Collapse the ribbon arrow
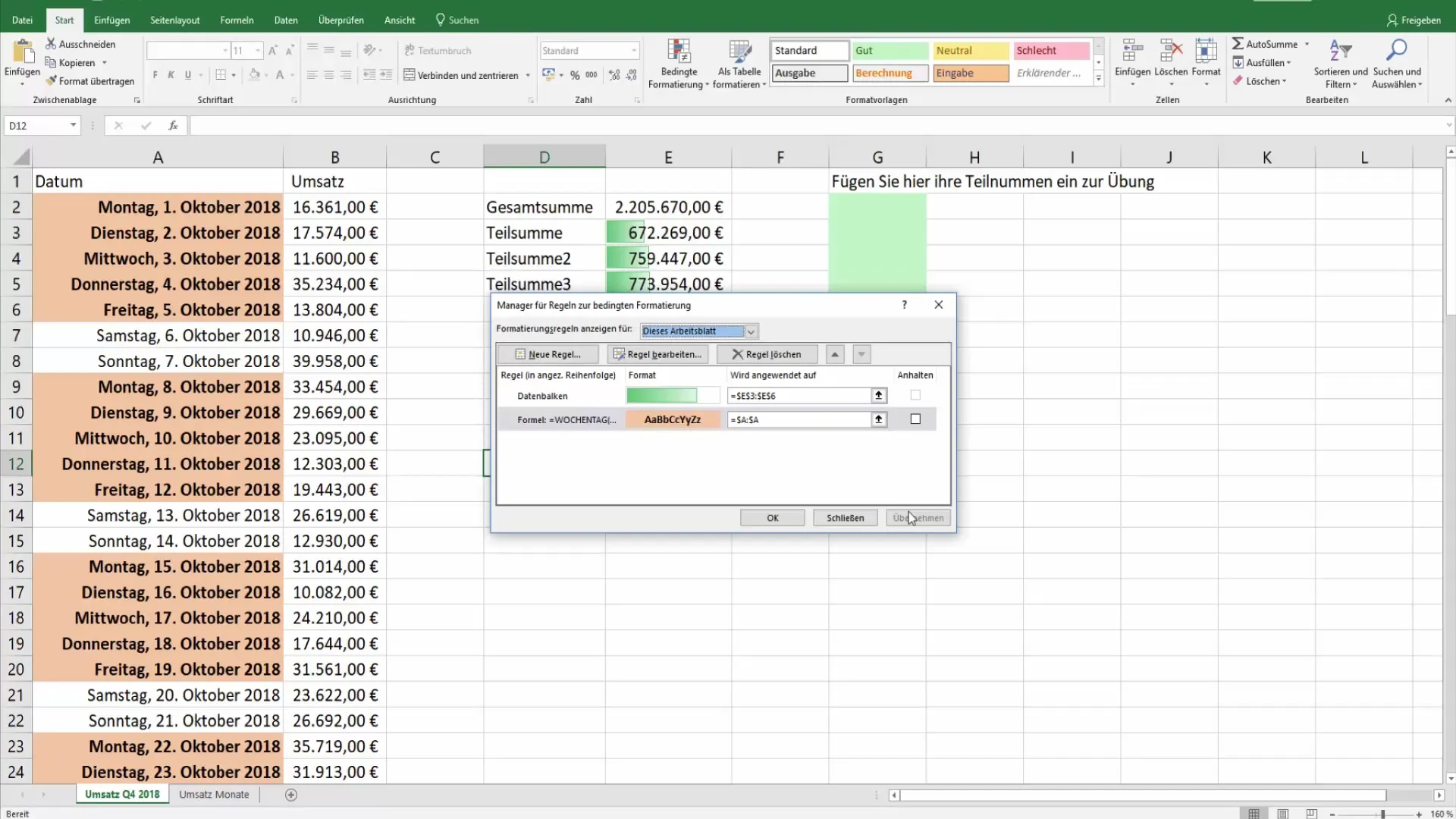 tap(1448, 100)
